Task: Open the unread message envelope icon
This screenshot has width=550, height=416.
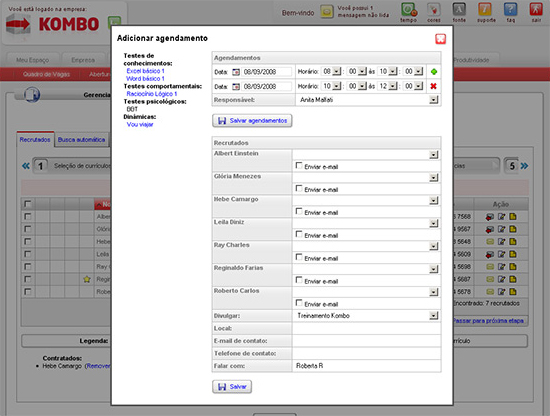Action: [327, 12]
